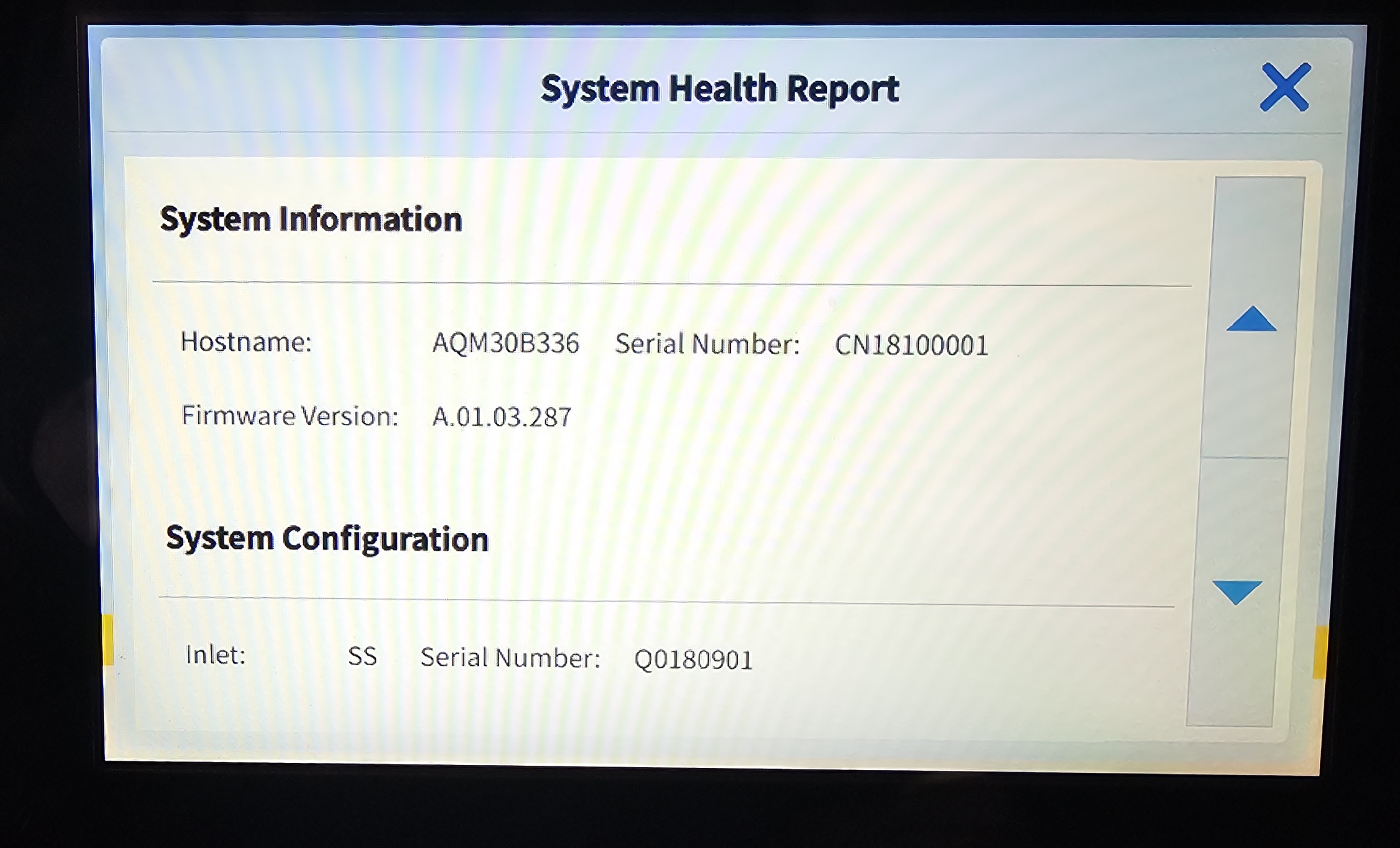The image size is (1400, 848).
Task: Select the Inlet label
Action: (x=215, y=655)
